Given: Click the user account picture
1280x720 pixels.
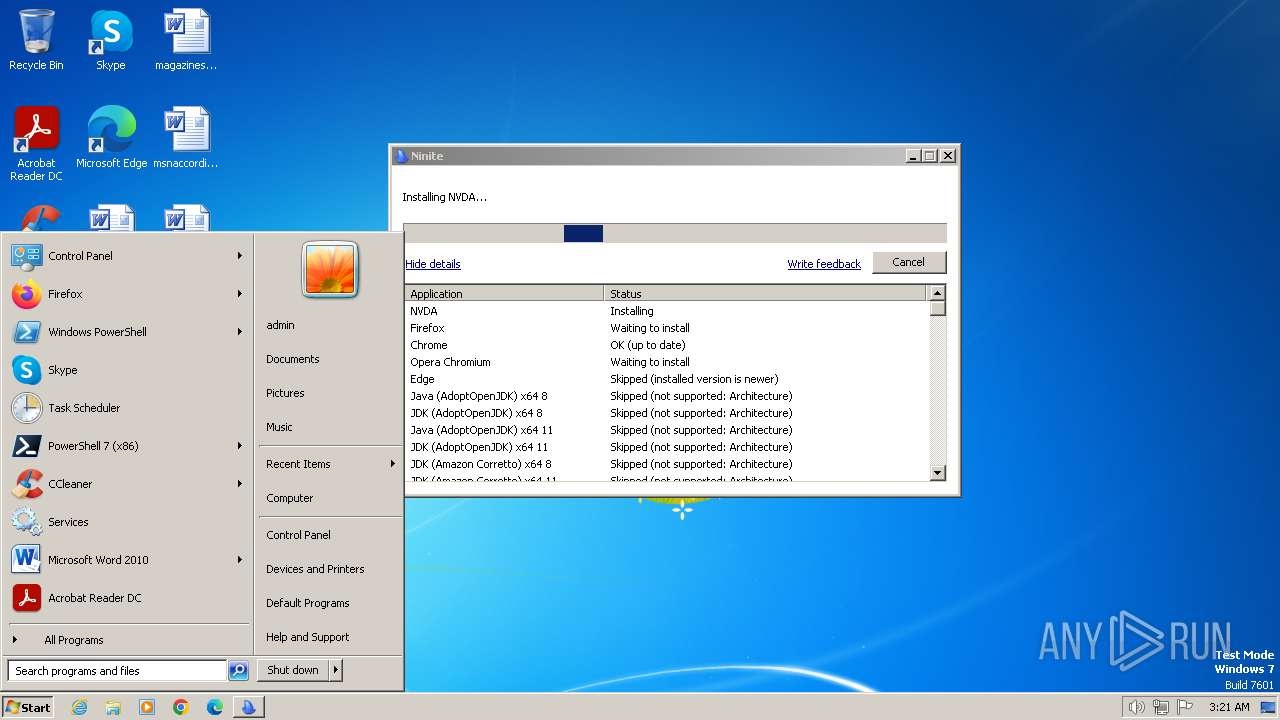Looking at the screenshot, I should [x=330, y=270].
